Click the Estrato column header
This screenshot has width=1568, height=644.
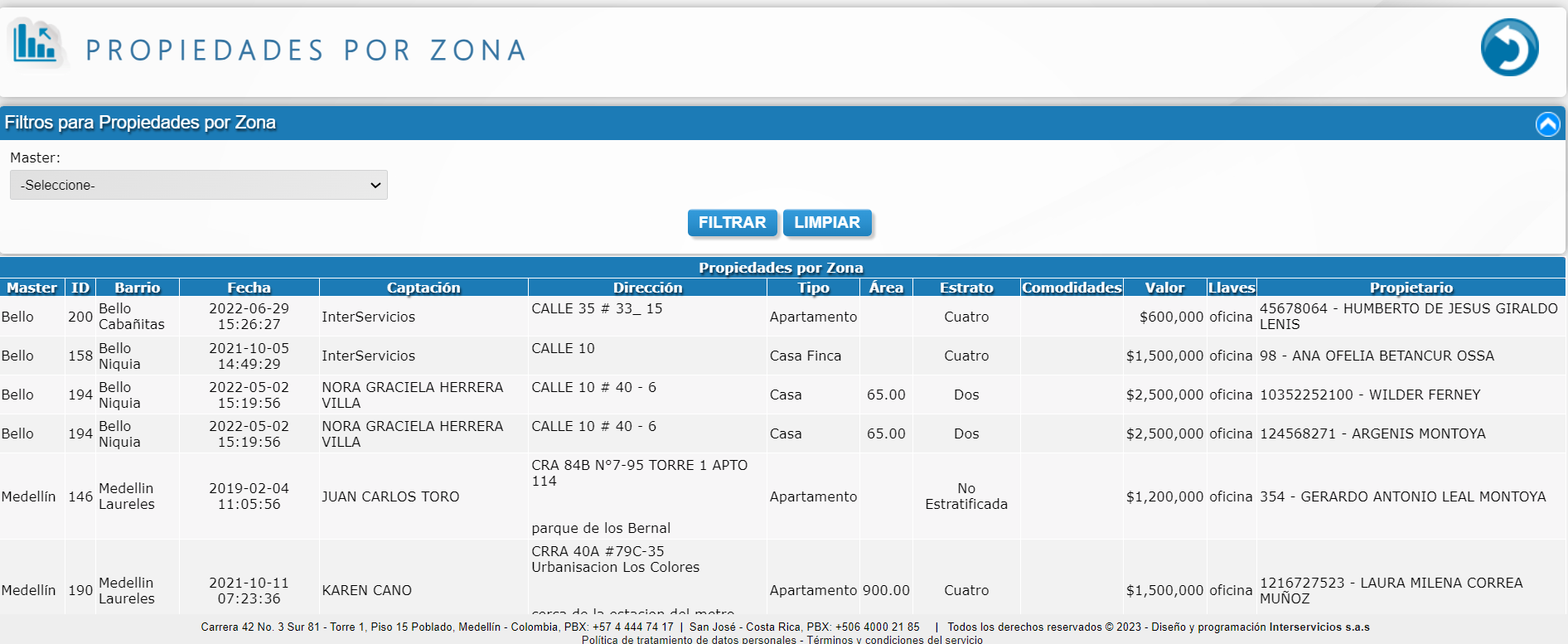pos(966,288)
